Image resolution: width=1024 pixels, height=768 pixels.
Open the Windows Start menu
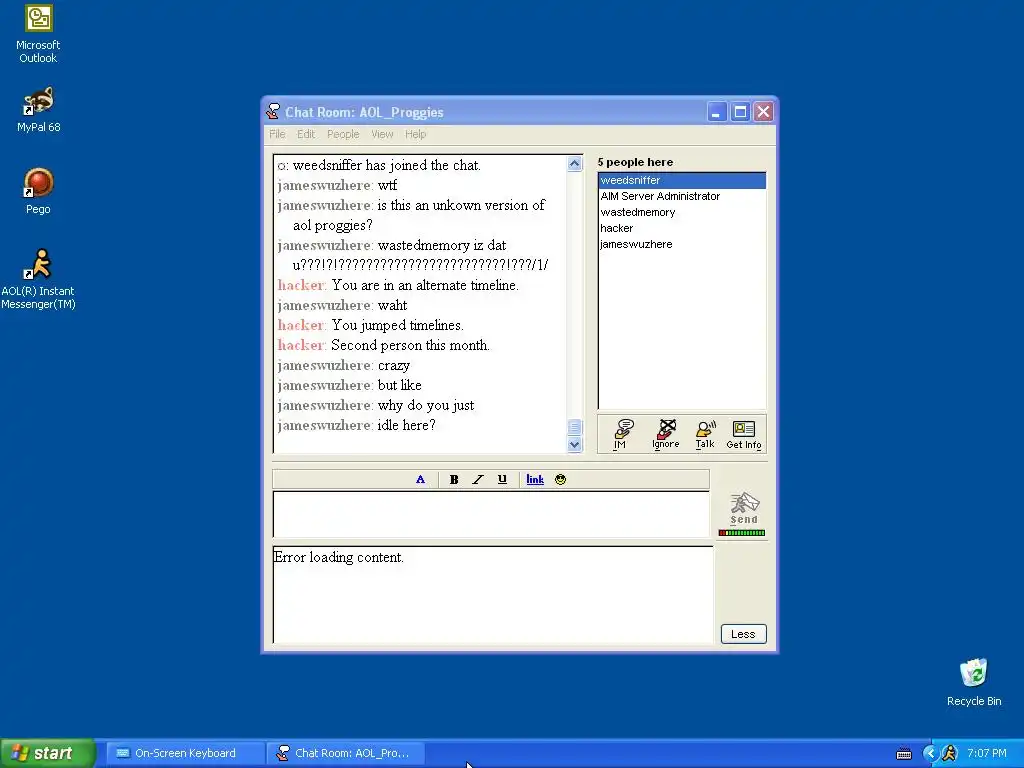[x=48, y=753]
